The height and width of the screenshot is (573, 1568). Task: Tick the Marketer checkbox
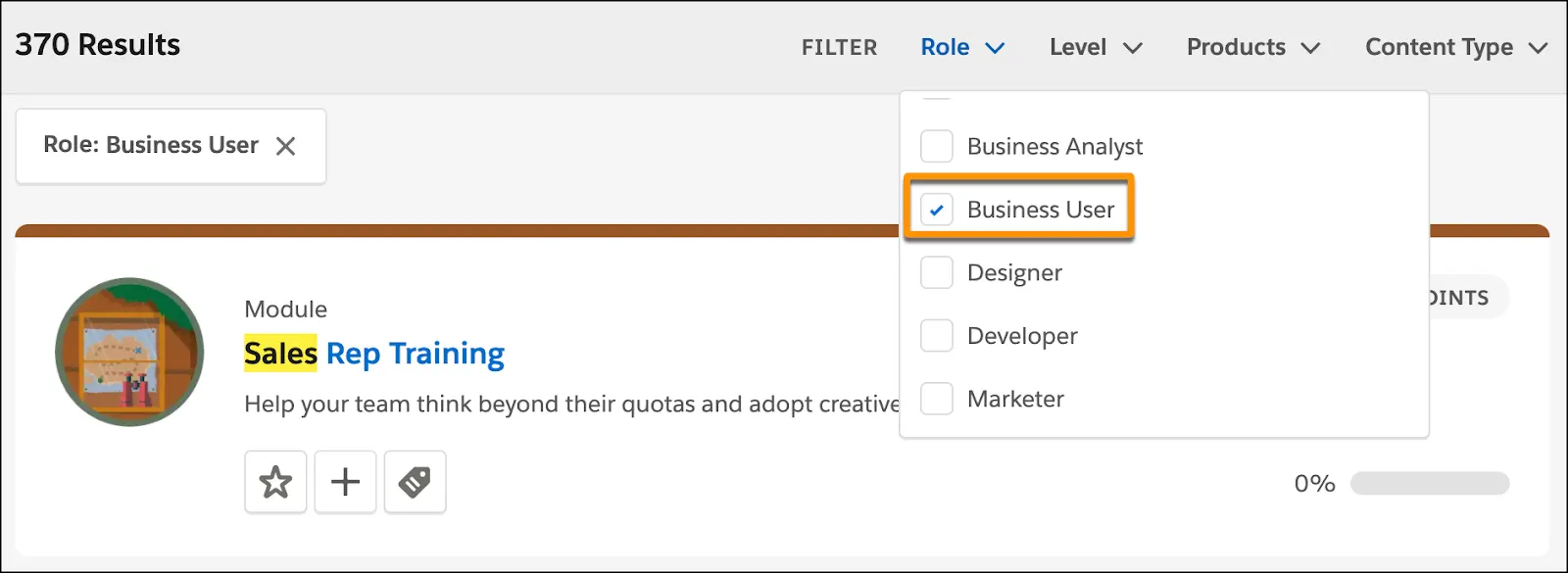click(937, 399)
